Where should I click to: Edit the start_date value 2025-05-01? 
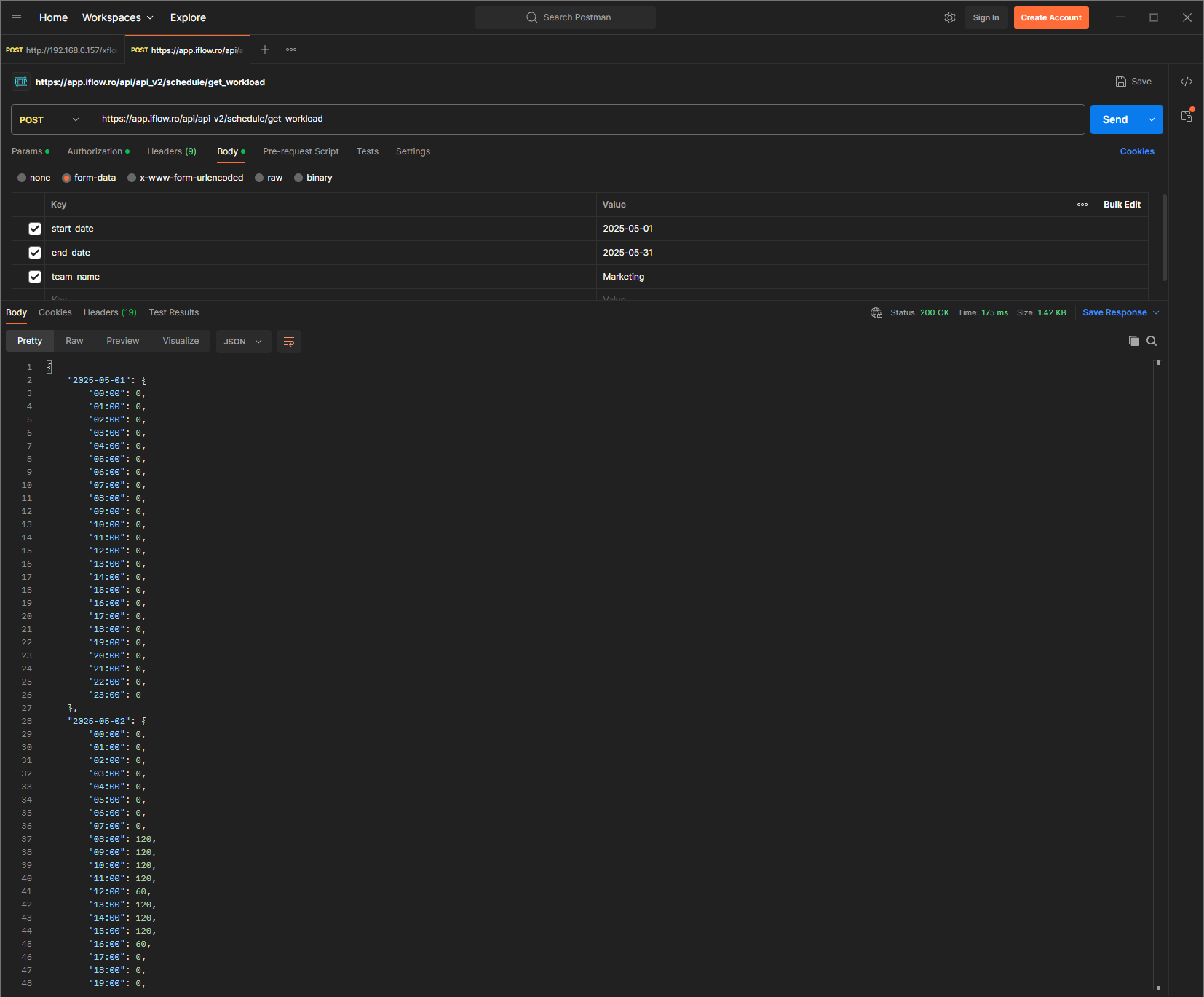click(x=627, y=229)
